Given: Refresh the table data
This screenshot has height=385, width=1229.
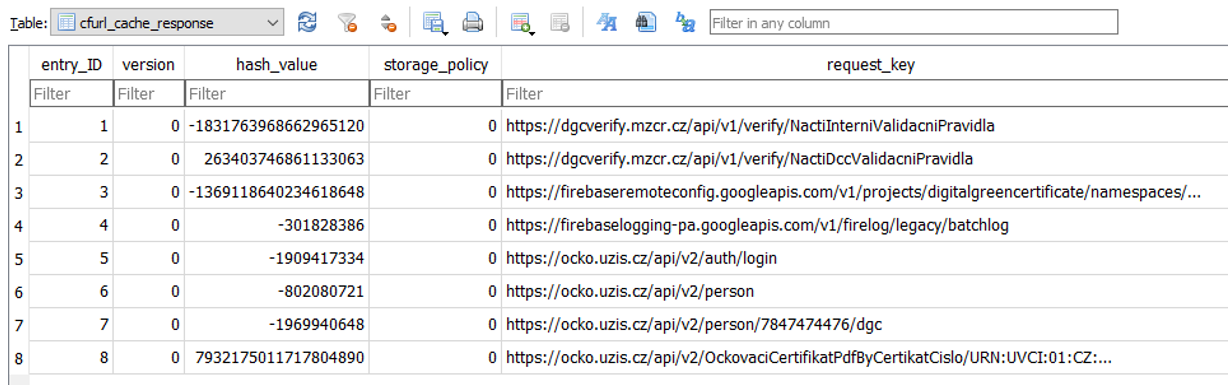Looking at the screenshot, I should (x=308, y=22).
